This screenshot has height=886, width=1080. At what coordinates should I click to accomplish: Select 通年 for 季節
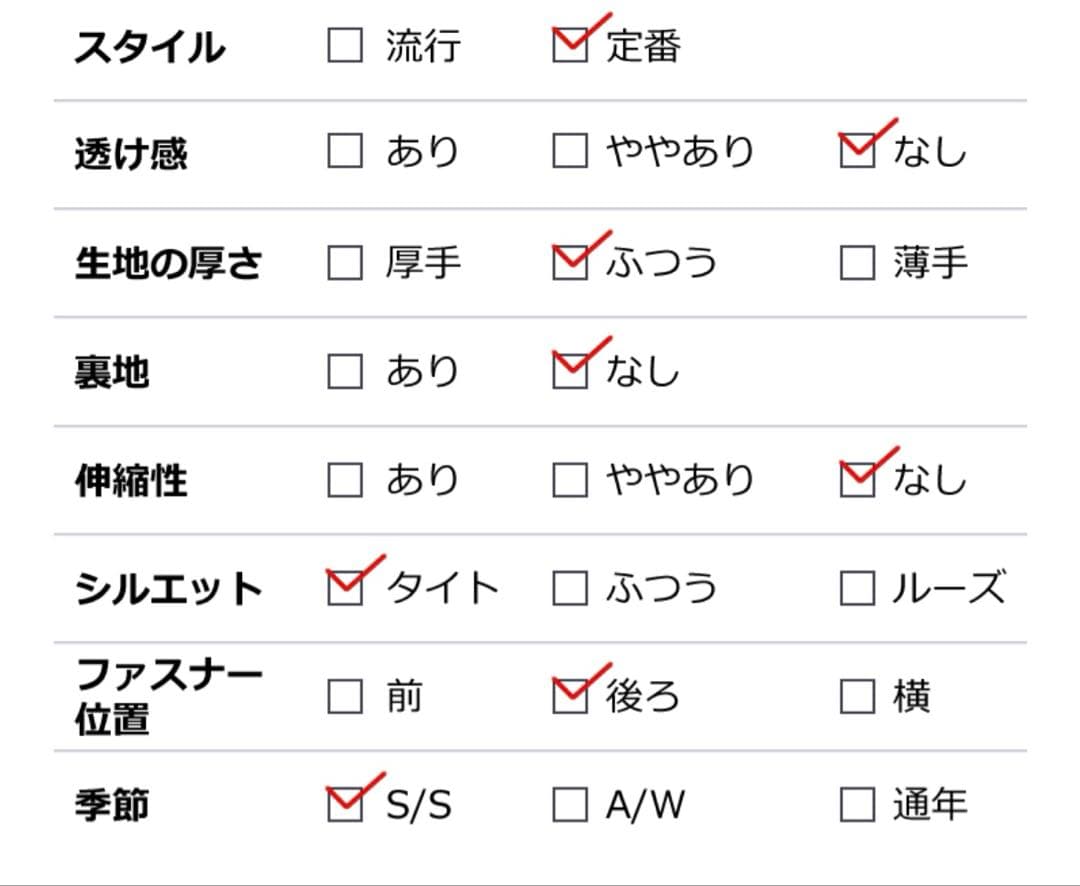coord(857,804)
